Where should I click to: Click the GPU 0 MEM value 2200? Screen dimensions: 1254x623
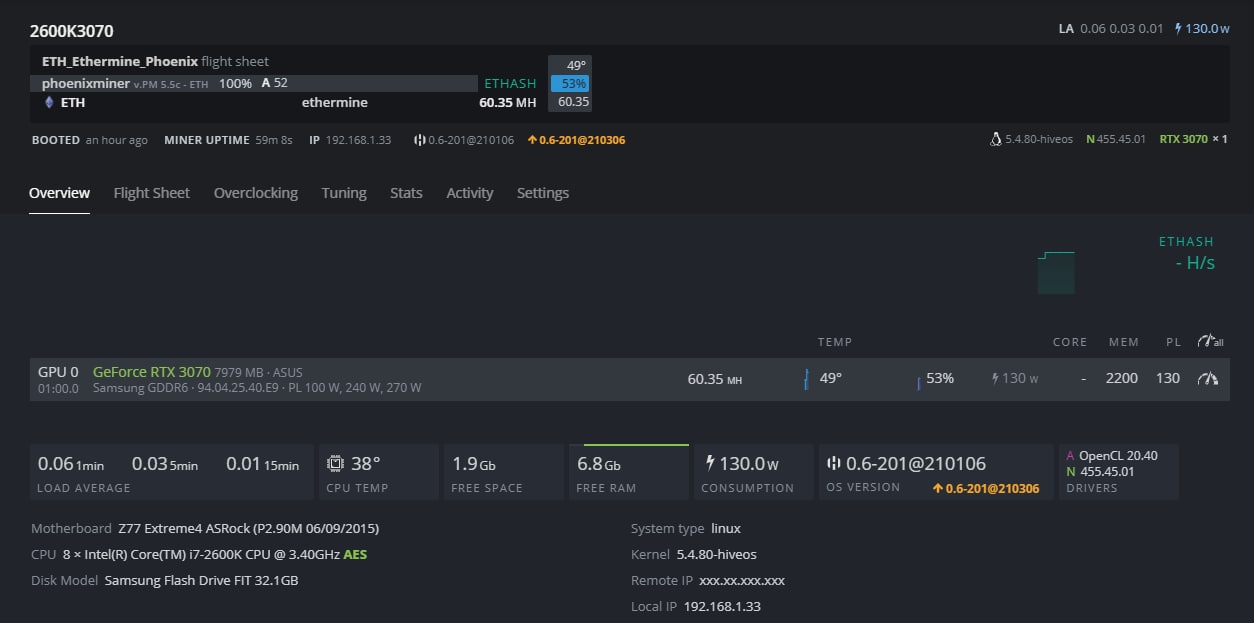1122,378
